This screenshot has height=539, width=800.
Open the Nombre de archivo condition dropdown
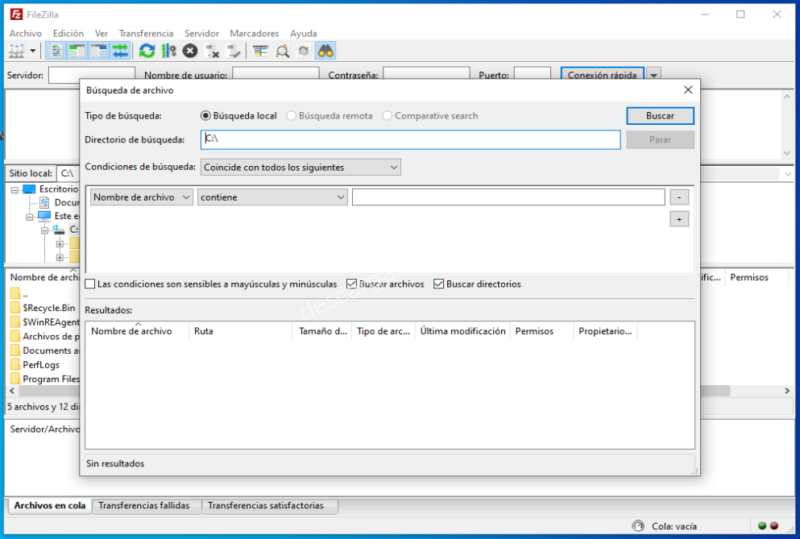coord(141,198)
